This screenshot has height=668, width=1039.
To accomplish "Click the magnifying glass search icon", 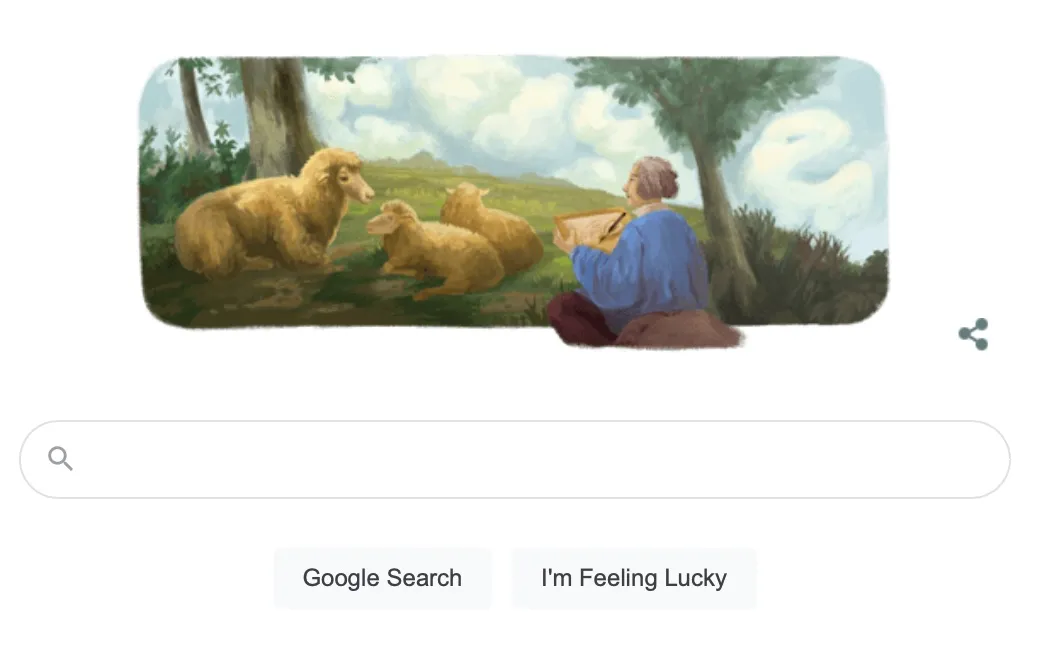I will (x=60, y=459).
